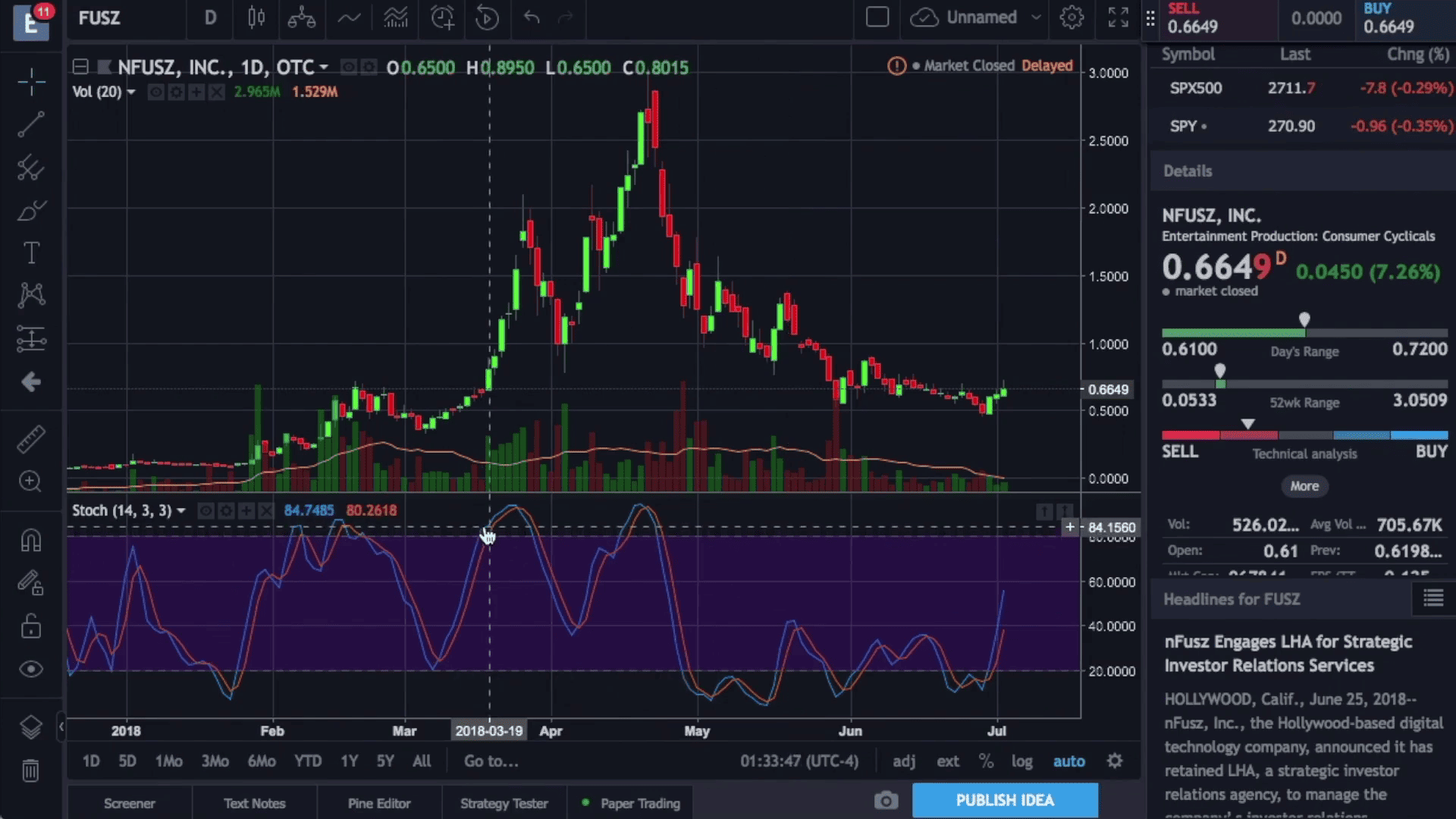Switch to the Strategy Tester tab
The image size is (1456, 819).
click(504, 803)
